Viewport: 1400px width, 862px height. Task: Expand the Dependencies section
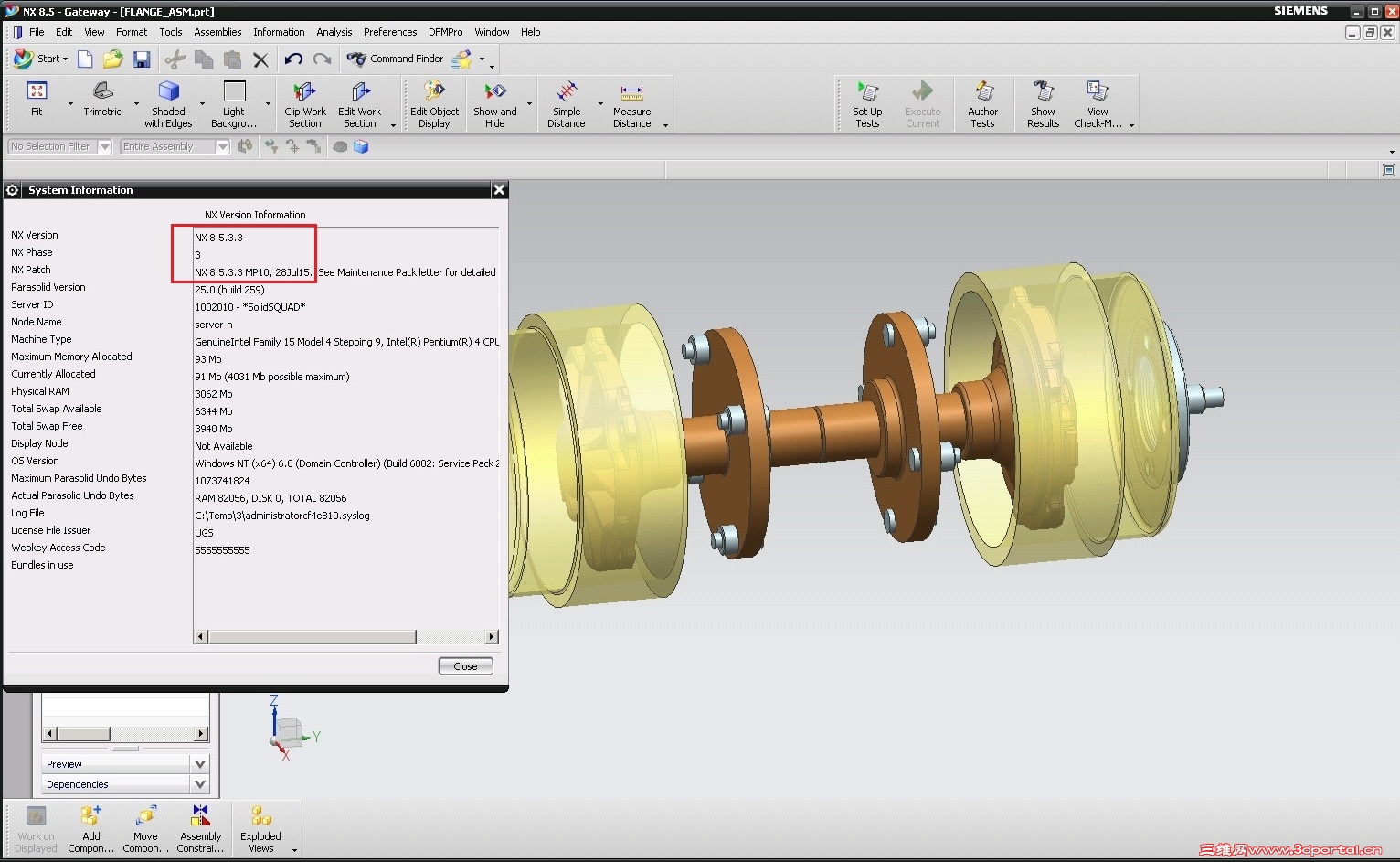(200, 783)
